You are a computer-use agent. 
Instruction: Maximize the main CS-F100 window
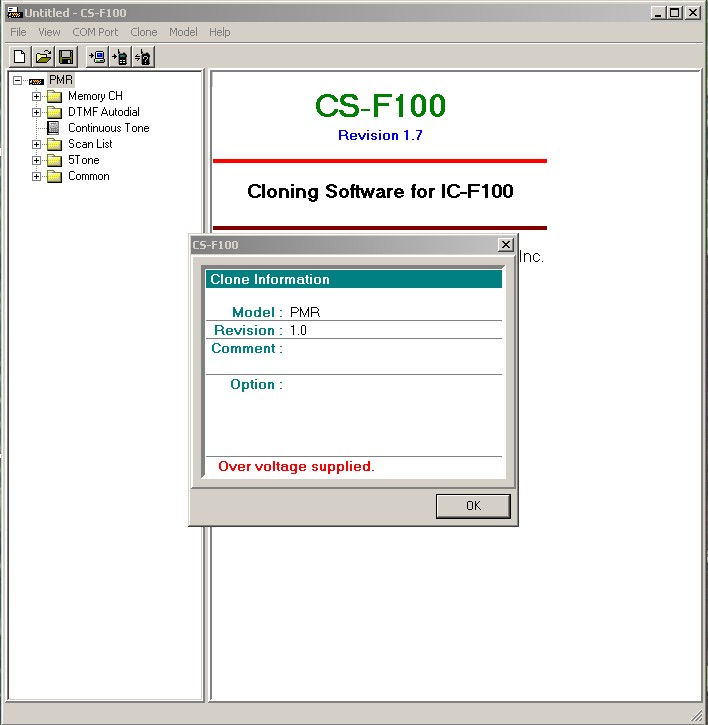(675, 12)
